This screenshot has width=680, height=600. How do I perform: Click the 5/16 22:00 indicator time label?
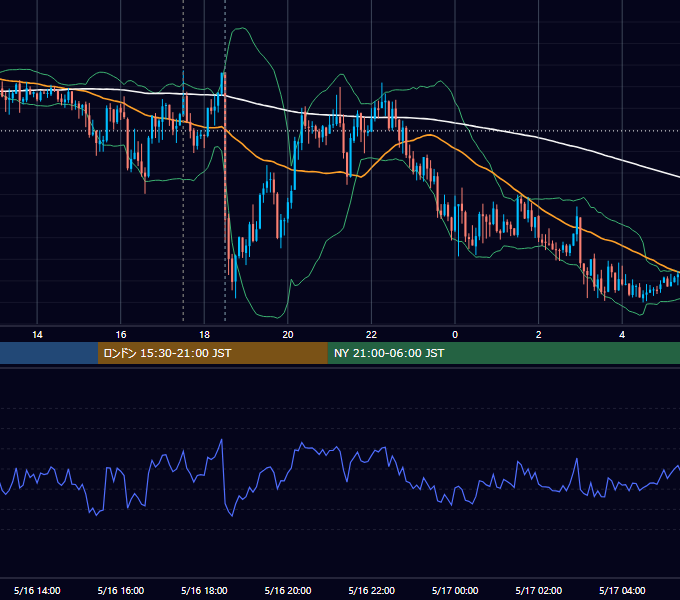click(x=372, y=590)
